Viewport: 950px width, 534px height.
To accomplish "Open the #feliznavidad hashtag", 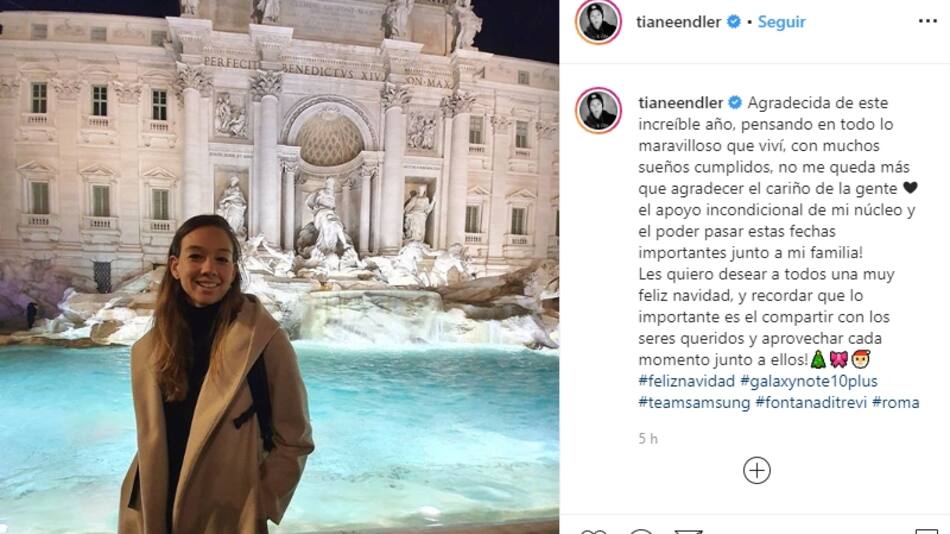I will click(686, 381).
